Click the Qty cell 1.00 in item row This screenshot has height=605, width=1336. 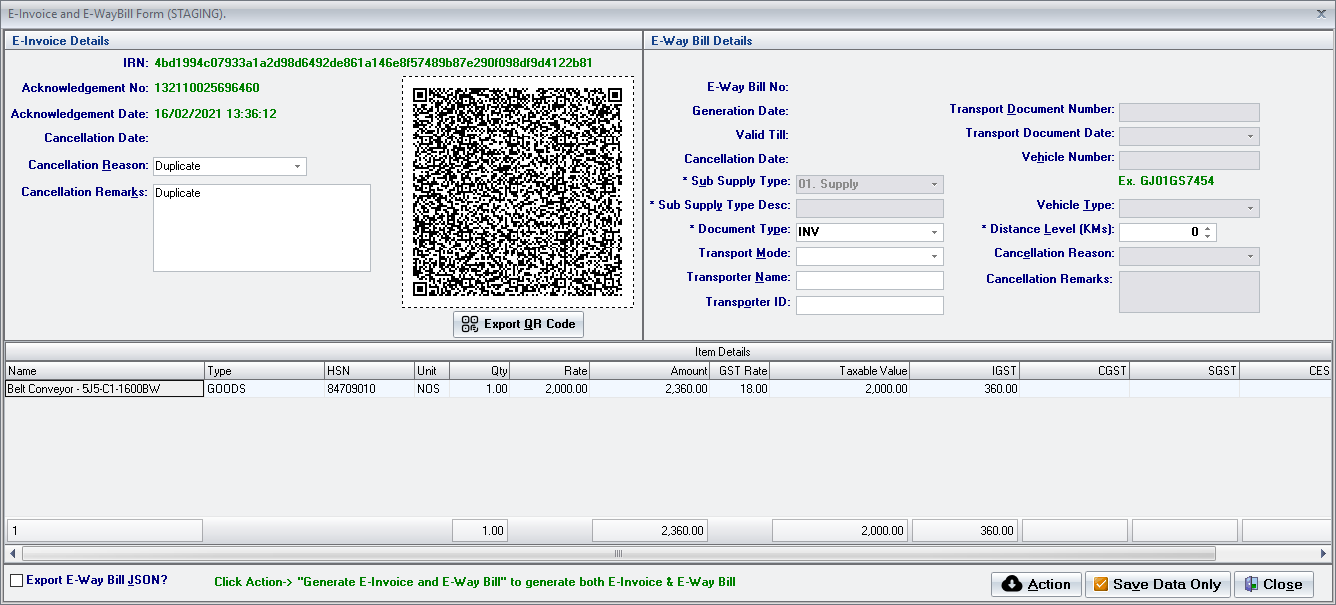(x=480, y=389)
